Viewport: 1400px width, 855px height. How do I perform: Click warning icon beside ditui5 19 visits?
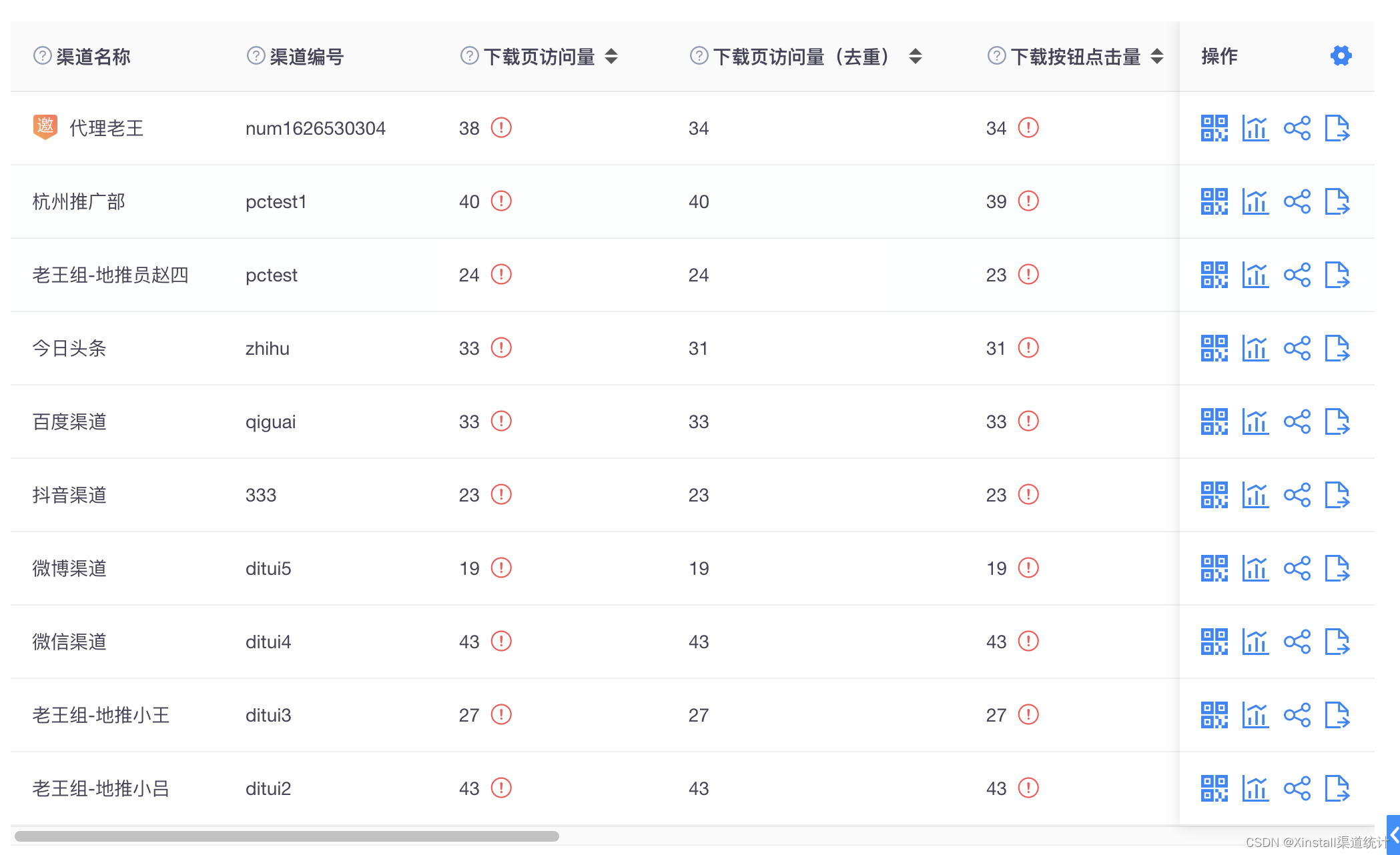pos(501,568)
